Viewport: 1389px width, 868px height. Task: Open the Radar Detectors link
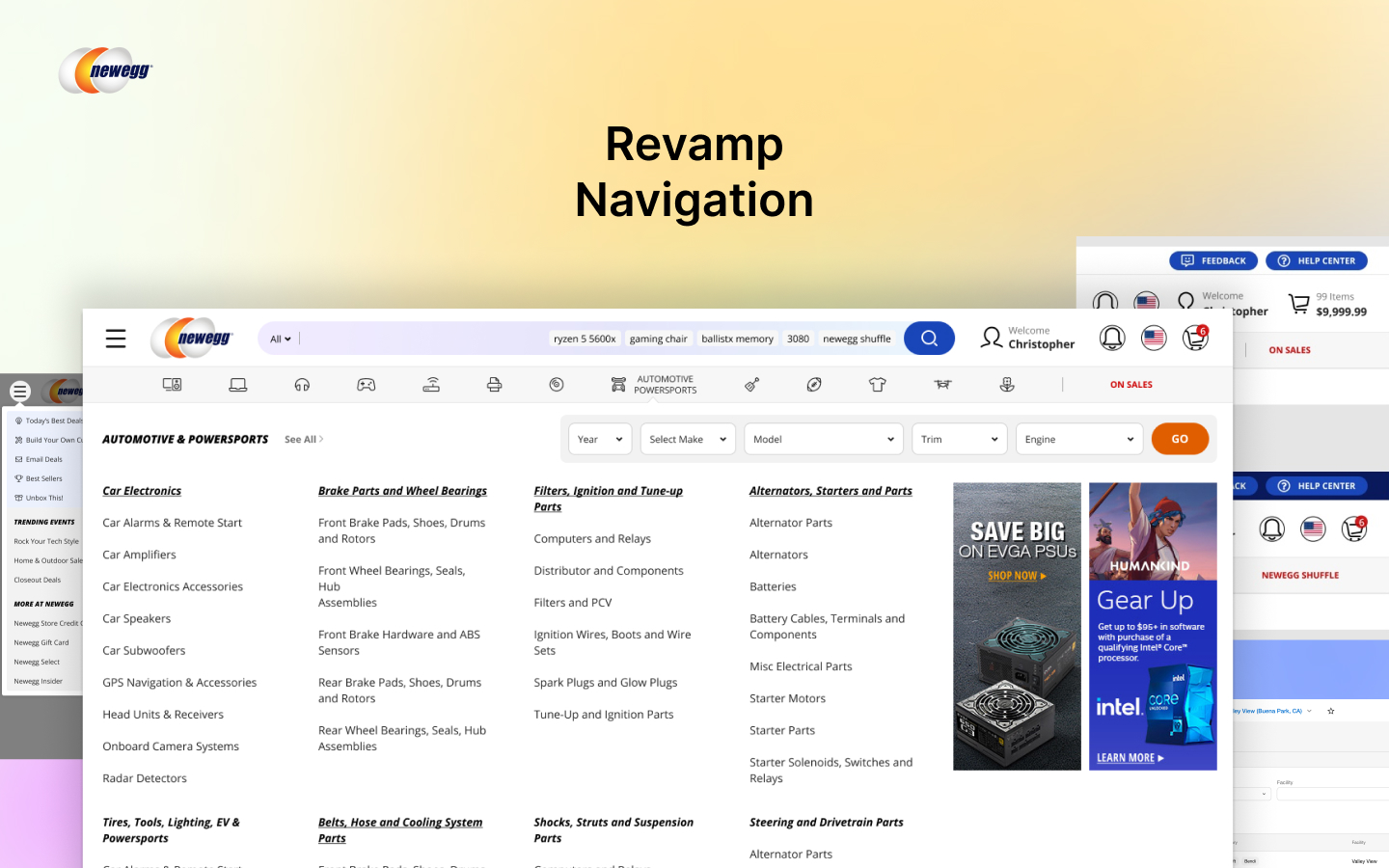click(x=145, y=778)
